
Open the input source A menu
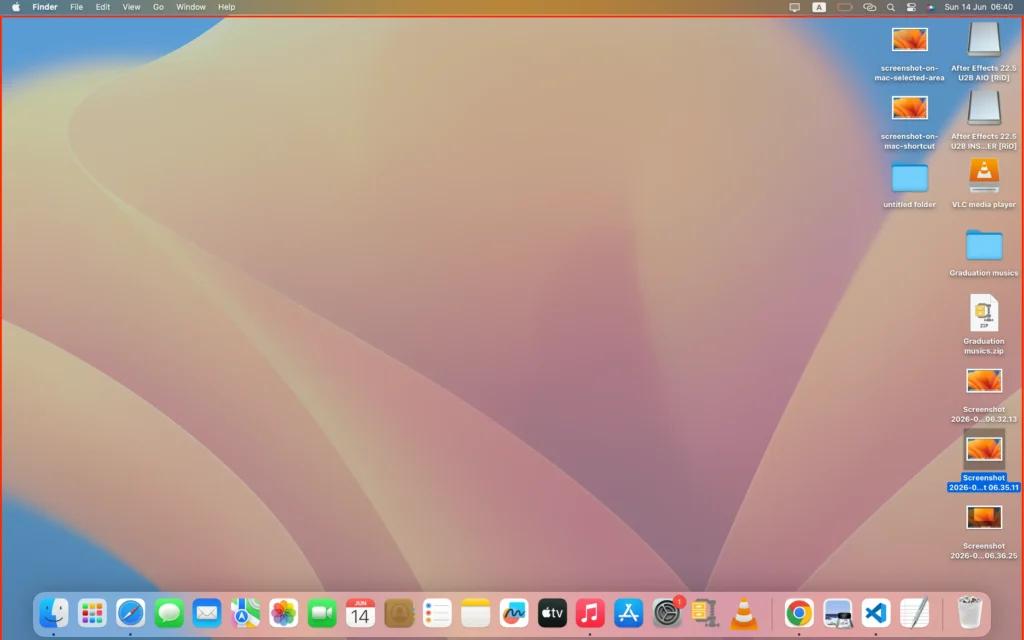click(x=818, y=7)
